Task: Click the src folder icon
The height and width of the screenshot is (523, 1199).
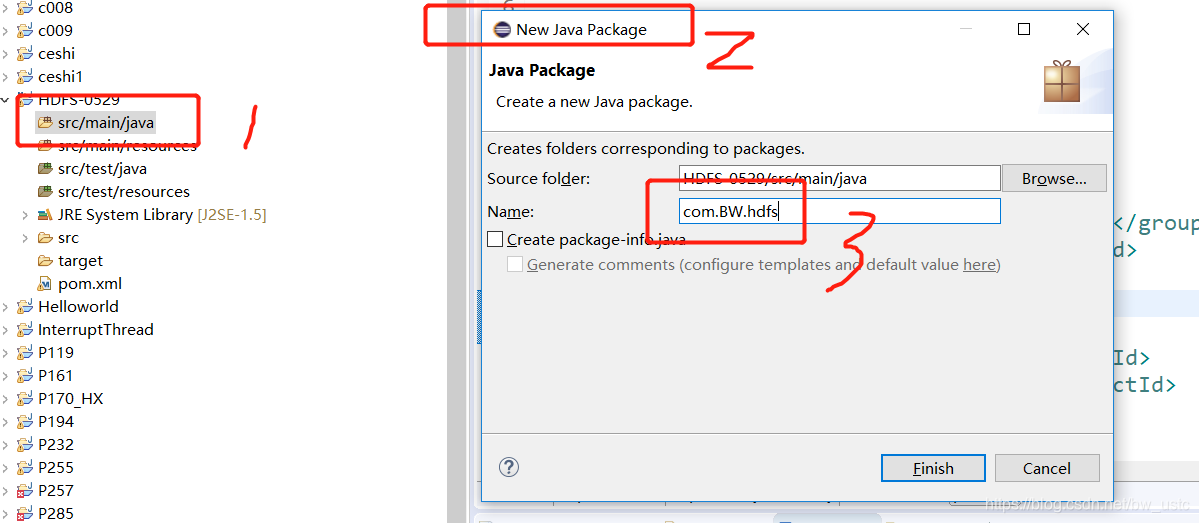Action: [45, 238]
